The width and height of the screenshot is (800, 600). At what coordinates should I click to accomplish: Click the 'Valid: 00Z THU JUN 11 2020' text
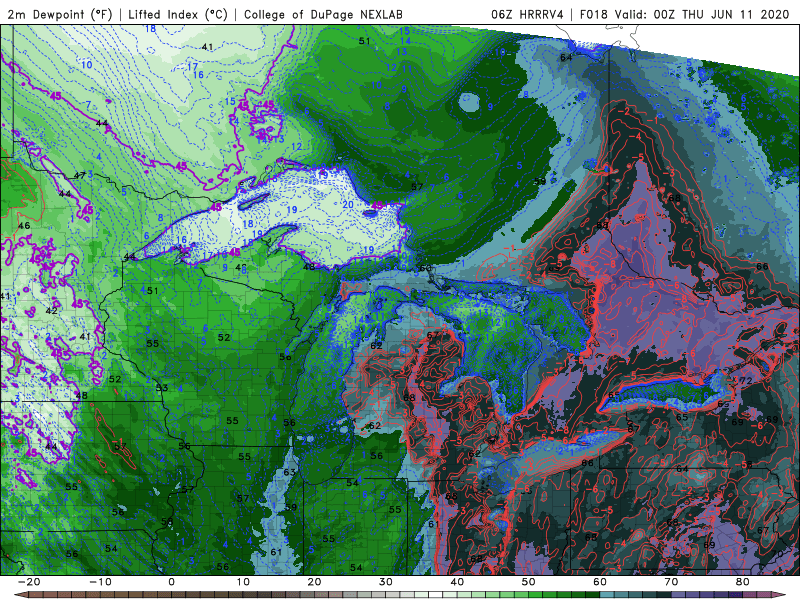pyautogui.click(x=702, y=14)
